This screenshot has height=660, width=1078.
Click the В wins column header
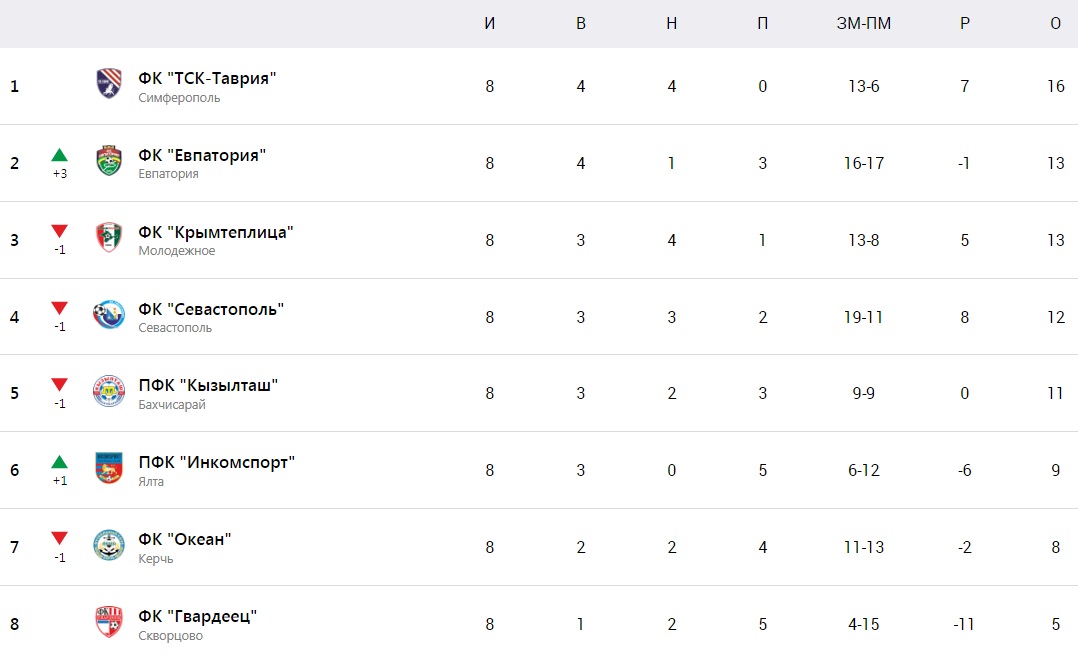(581, 23)
